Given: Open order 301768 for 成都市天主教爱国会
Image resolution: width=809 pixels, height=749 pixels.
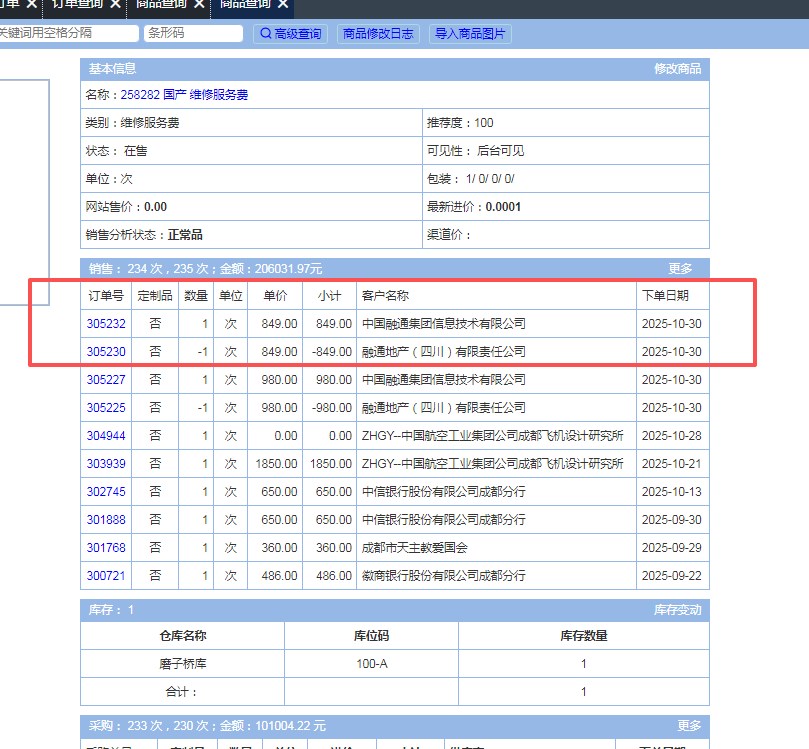Looking at the screenshot, I should pos(106,548).
